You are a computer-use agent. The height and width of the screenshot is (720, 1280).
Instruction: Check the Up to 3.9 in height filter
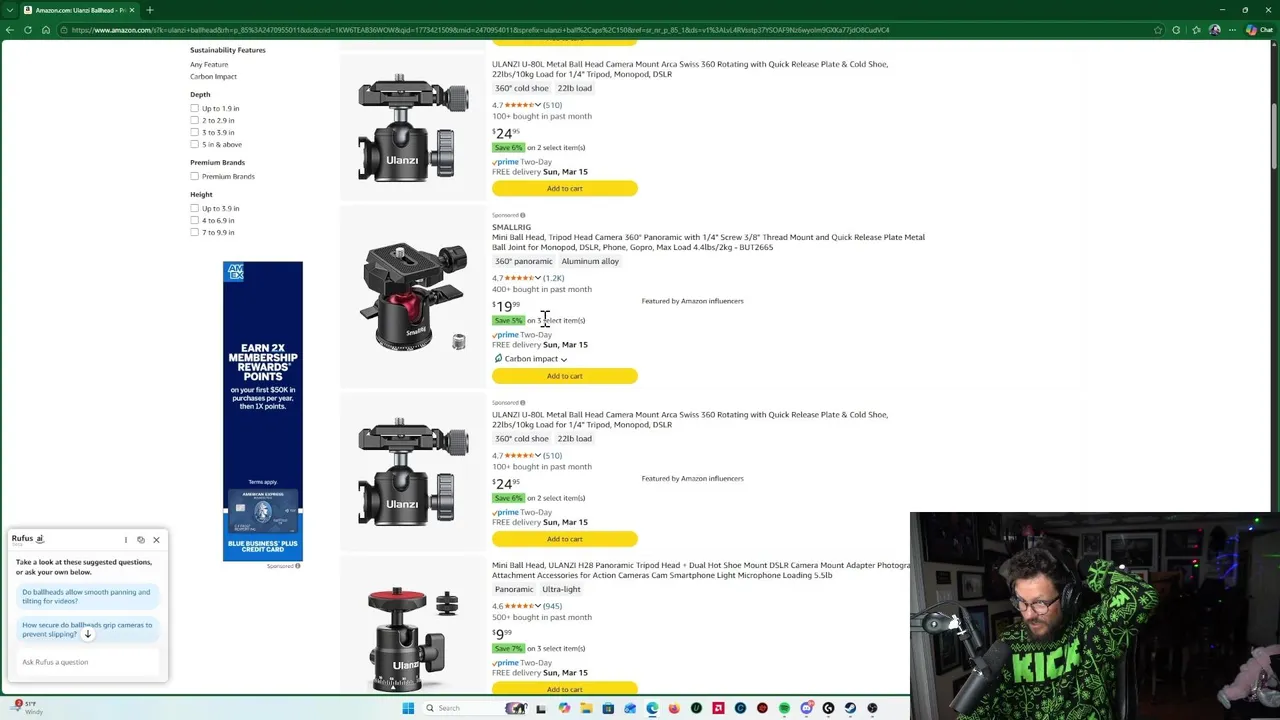point(195,208)
